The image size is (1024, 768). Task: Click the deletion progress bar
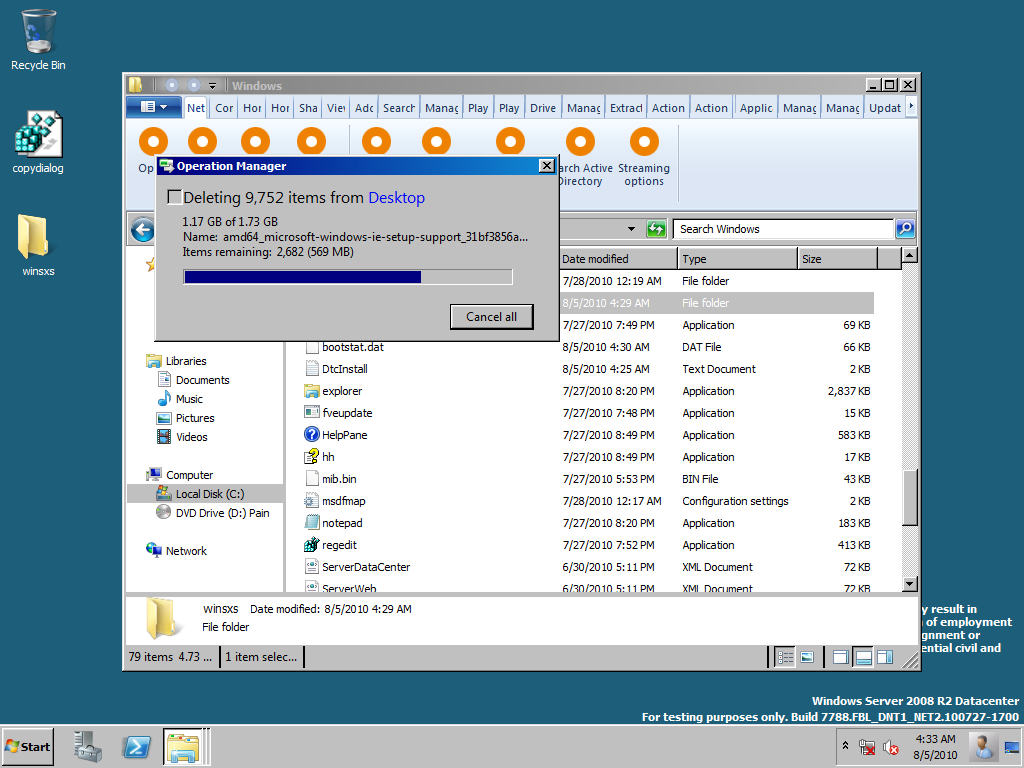click(x=348, y=278)
